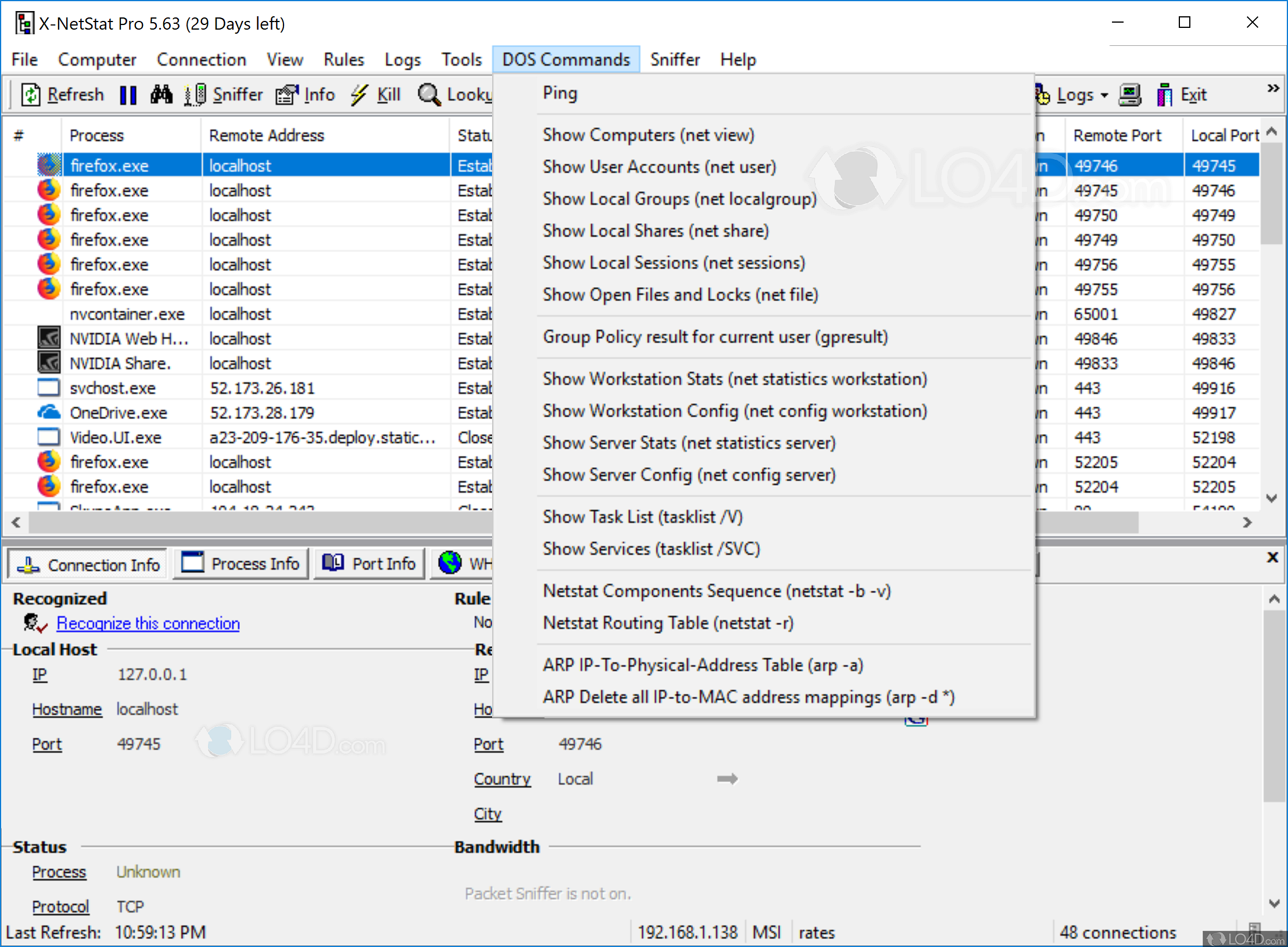Open the Sniffer menu in the menu bar

click(x=675, y=59)
